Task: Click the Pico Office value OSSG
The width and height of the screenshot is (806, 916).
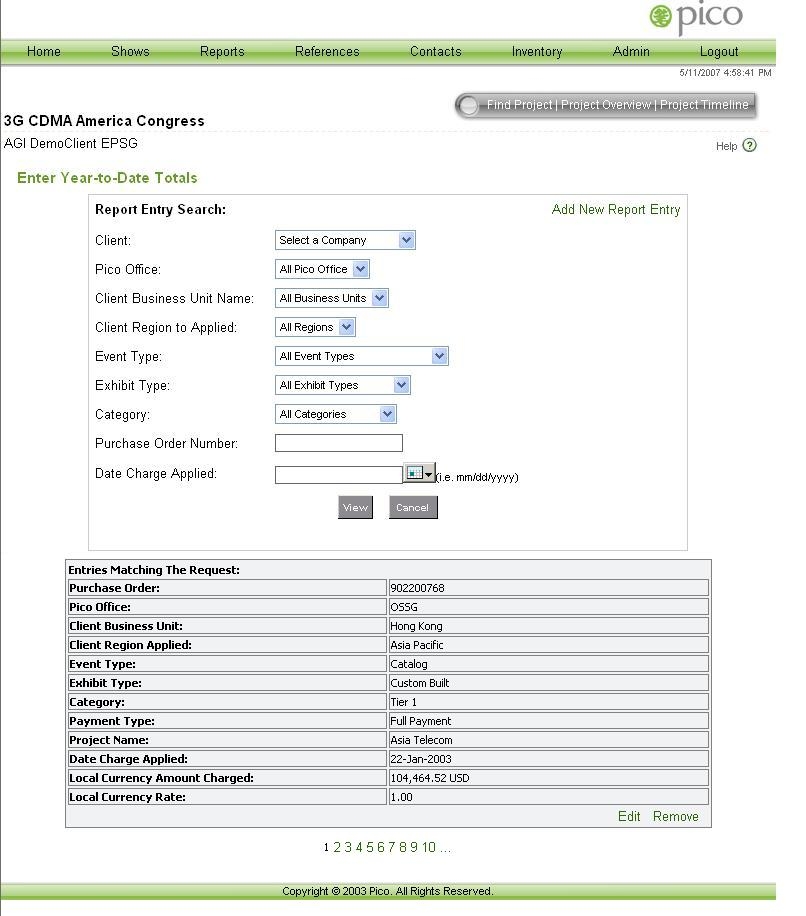Action: pyautogui.click(x=404, y=607)
